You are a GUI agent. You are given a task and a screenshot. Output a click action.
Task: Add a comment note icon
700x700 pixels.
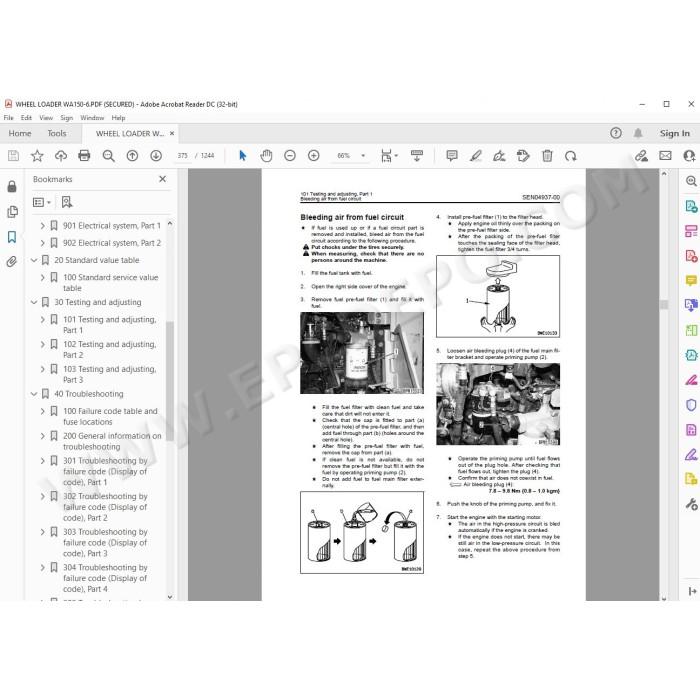click(452, 155)
